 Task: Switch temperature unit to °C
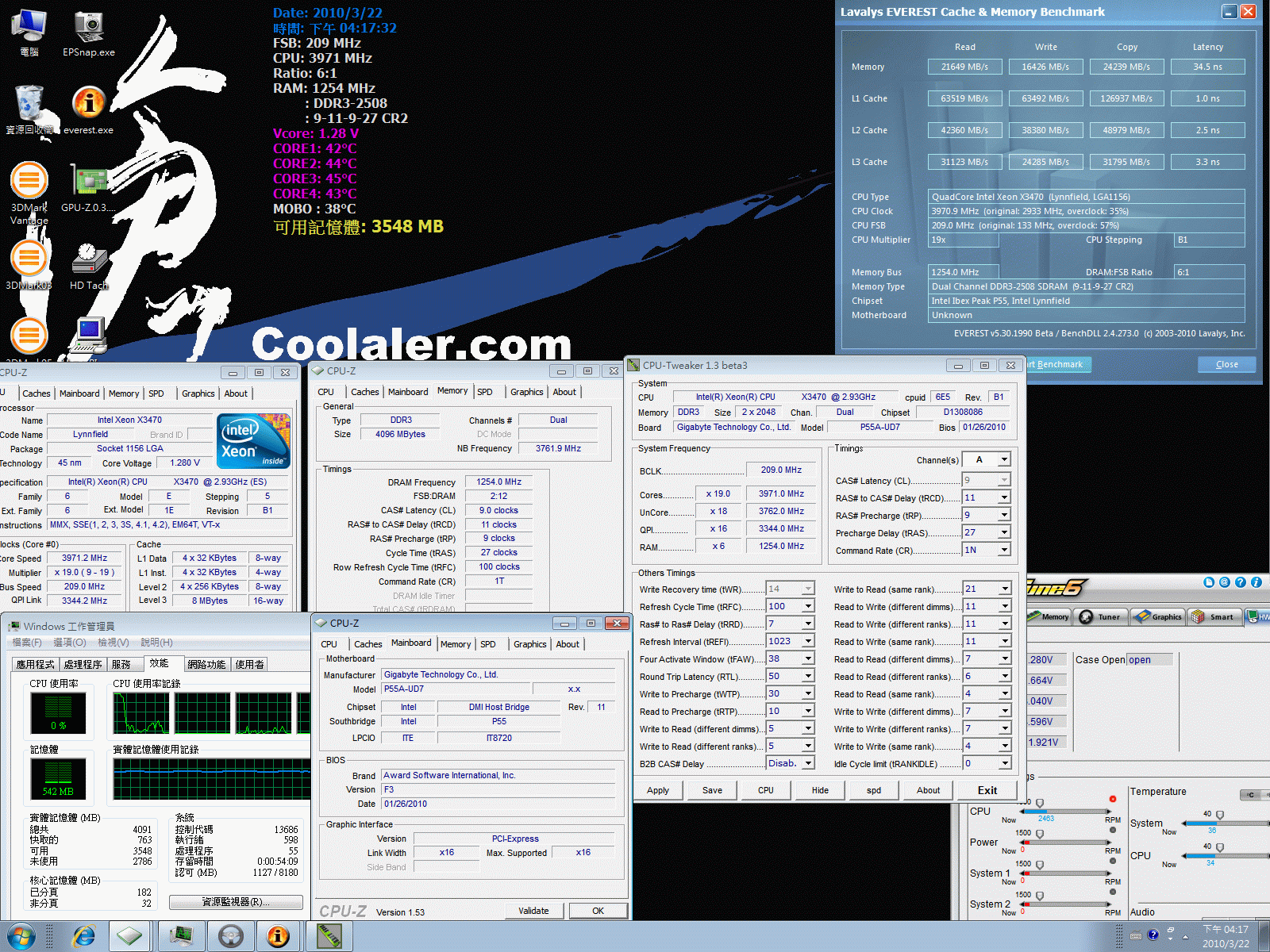1250,795
